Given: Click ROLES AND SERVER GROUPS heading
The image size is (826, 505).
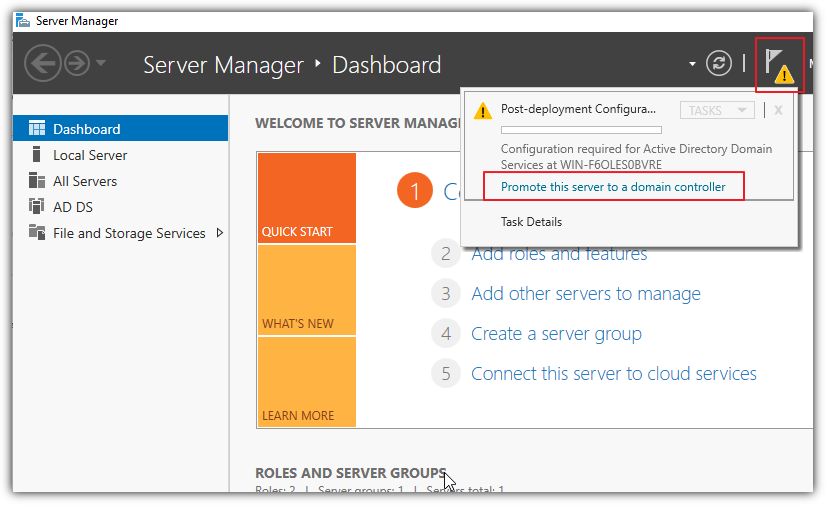Looking at the screenshot, I should click(x=351, y=473).
